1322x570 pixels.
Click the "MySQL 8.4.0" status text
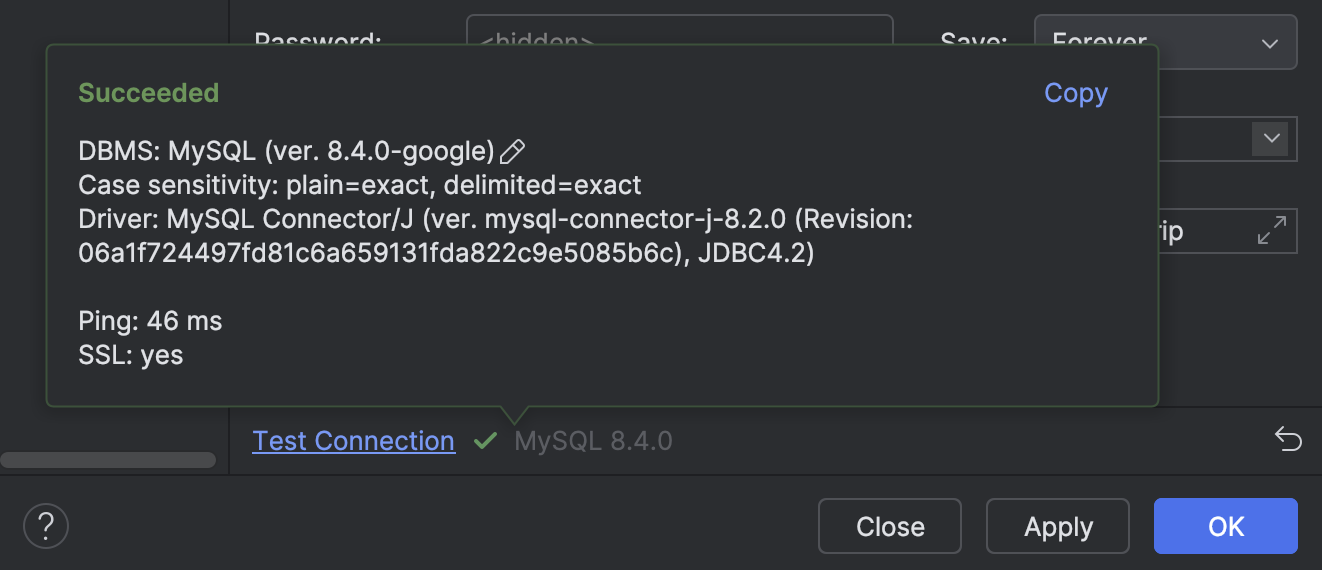pyautogui.click(x=593, y=441)
